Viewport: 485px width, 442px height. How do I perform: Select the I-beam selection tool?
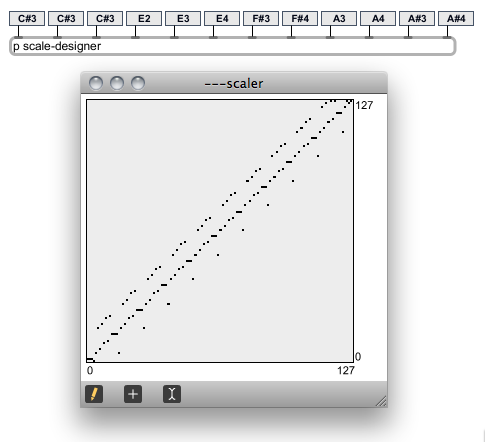[x=172, y=394]
